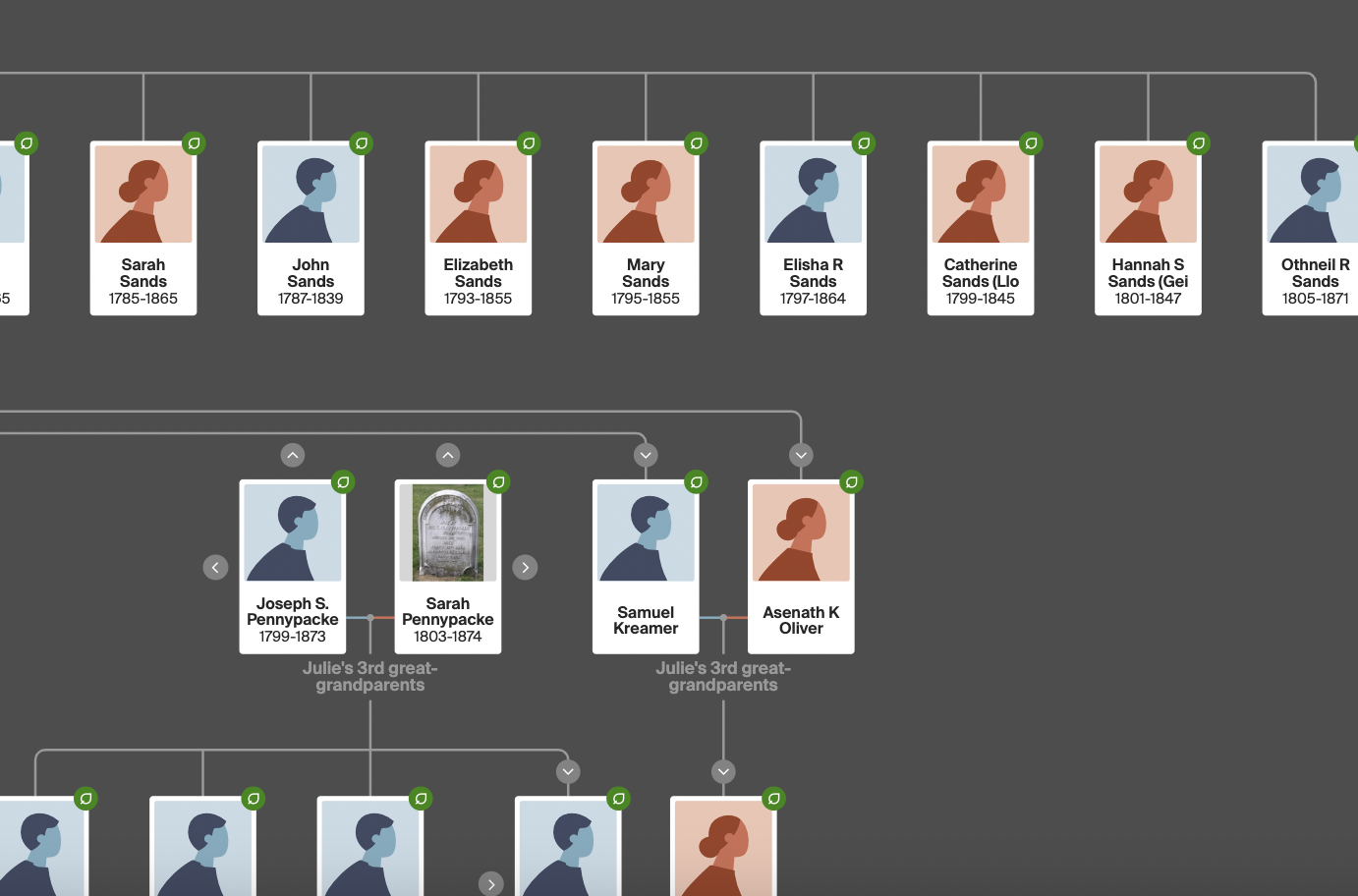Click the leaf hint on Elizabeth Sands
The height and width of the screenshot is (896, 1358).
pyautogui.click(x=529, y=143)
